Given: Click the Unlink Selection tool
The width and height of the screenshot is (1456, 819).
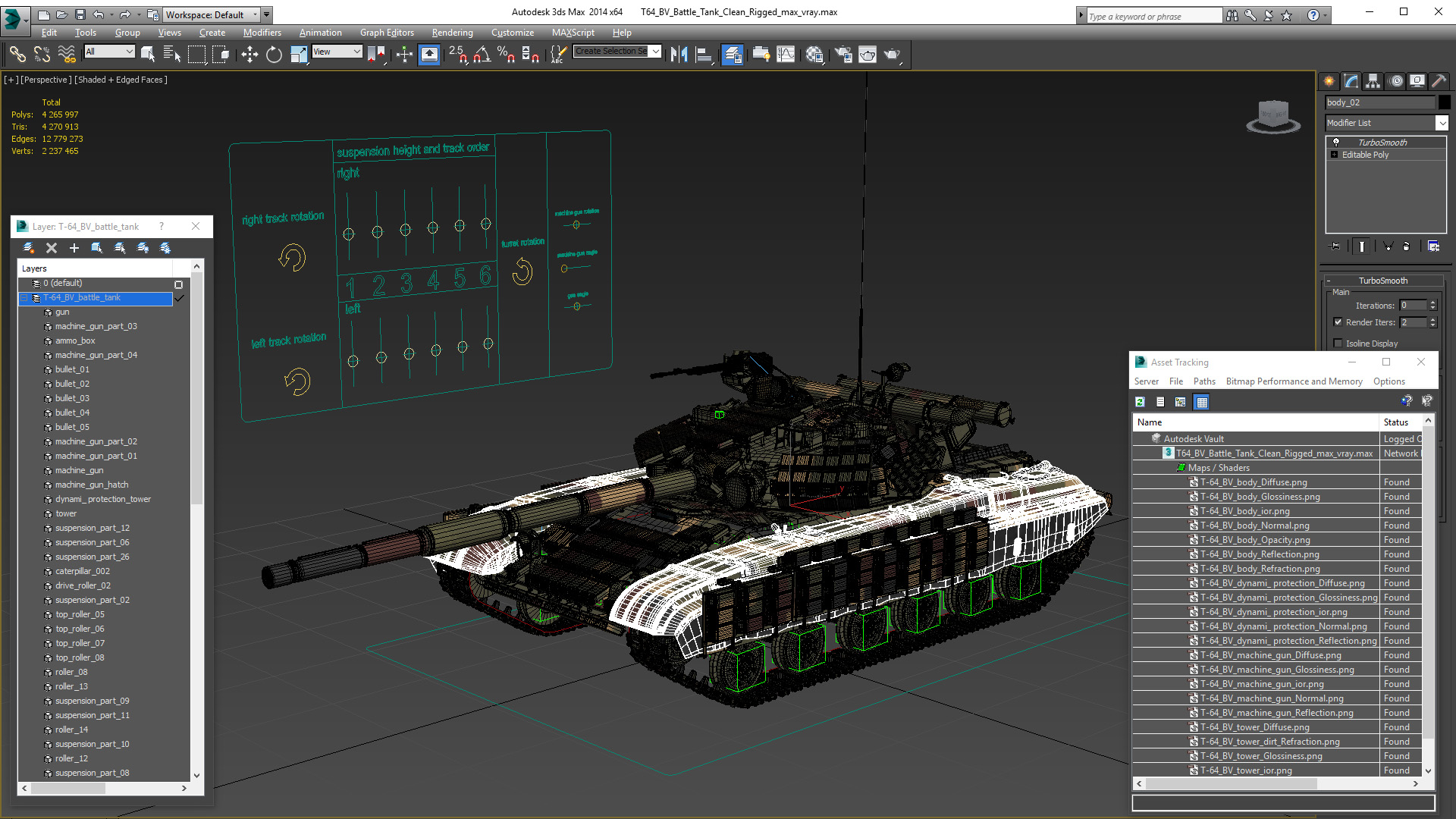Looking at the screenshot, I should [42, 54].
